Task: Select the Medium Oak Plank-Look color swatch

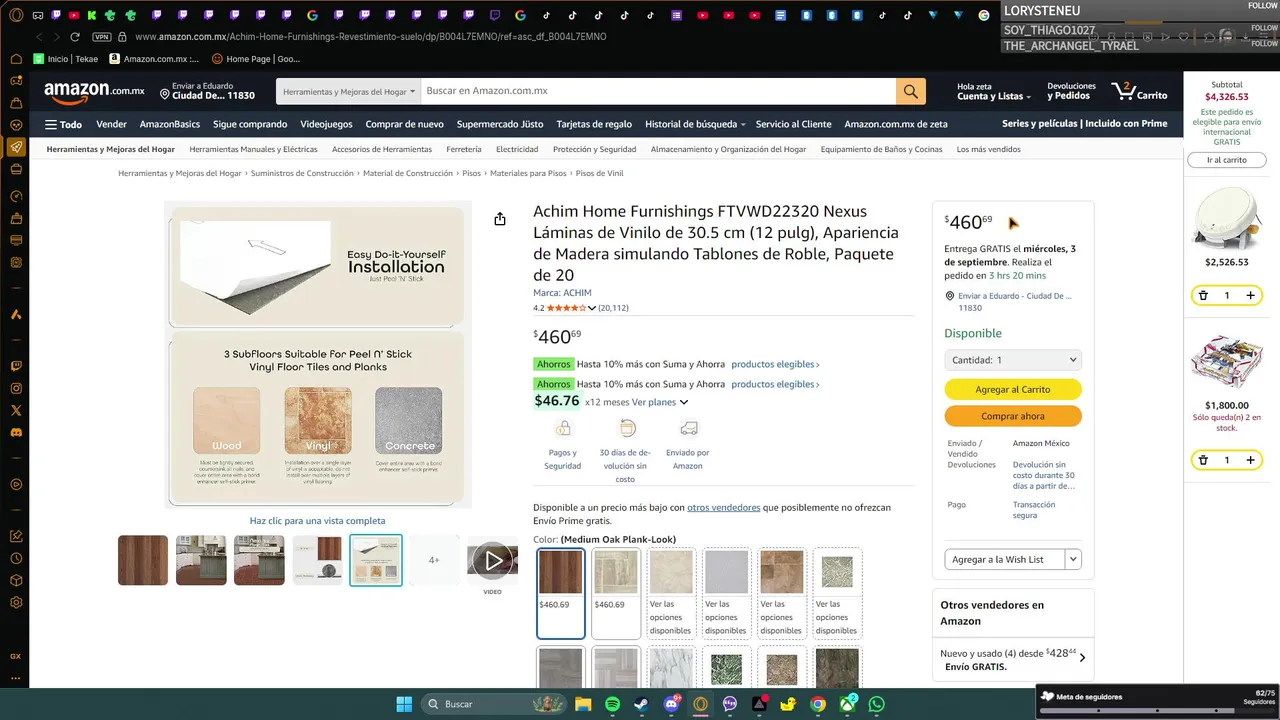Action: pyautogui.click(x=561, y=592)
